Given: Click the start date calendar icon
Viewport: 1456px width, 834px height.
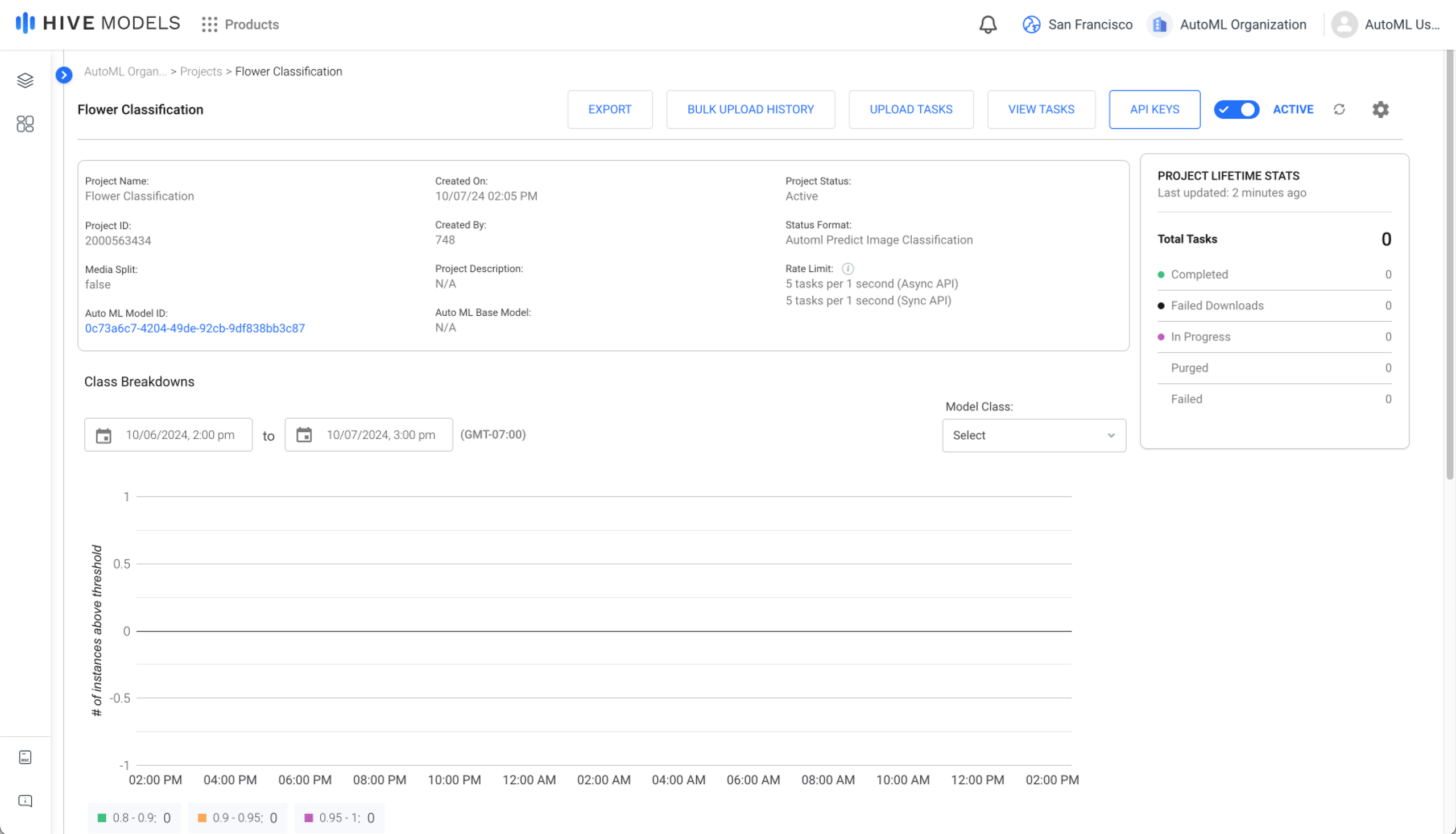Looking at the screenshot, I should click(104, 435).
